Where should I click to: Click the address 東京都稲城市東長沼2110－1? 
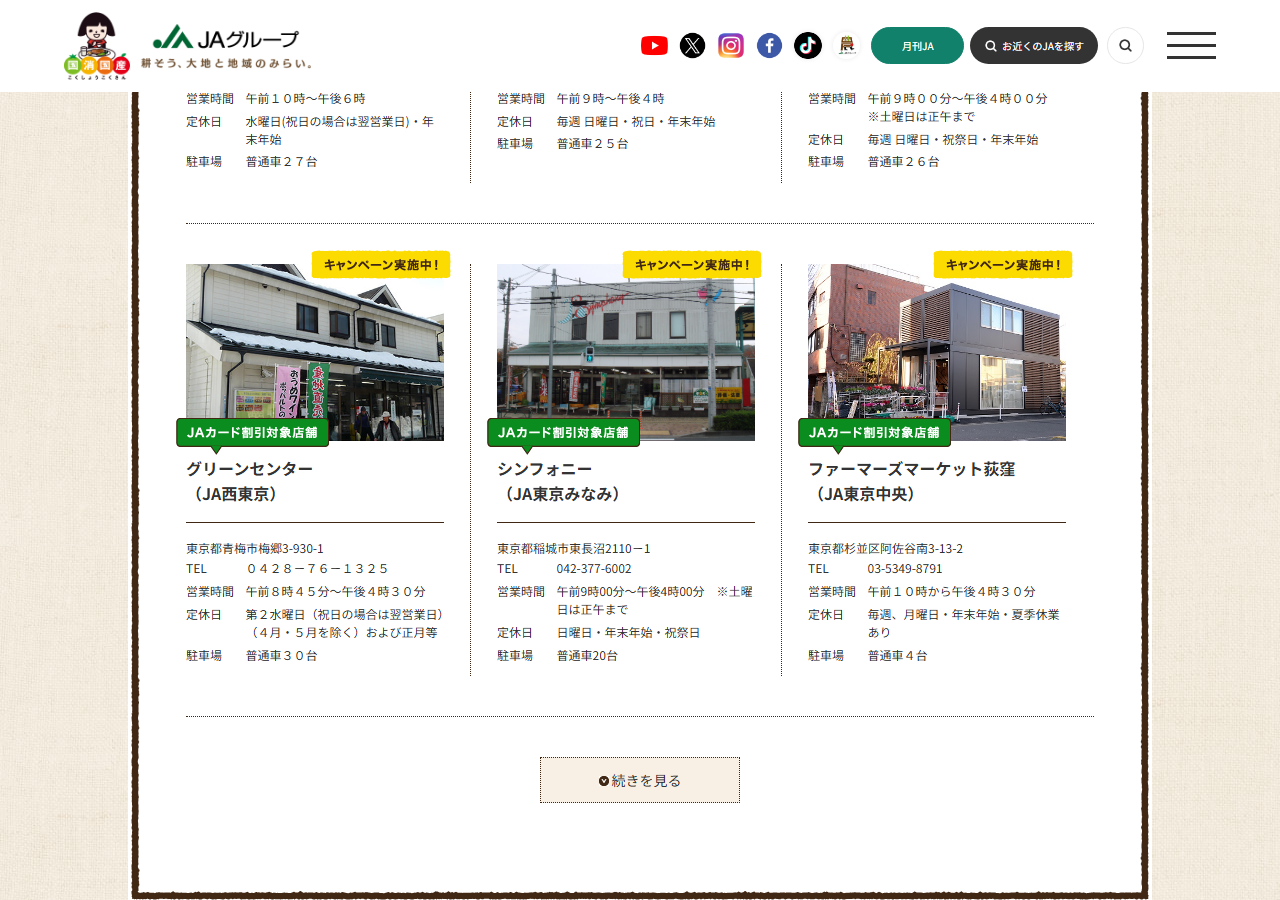click(574, 548)
